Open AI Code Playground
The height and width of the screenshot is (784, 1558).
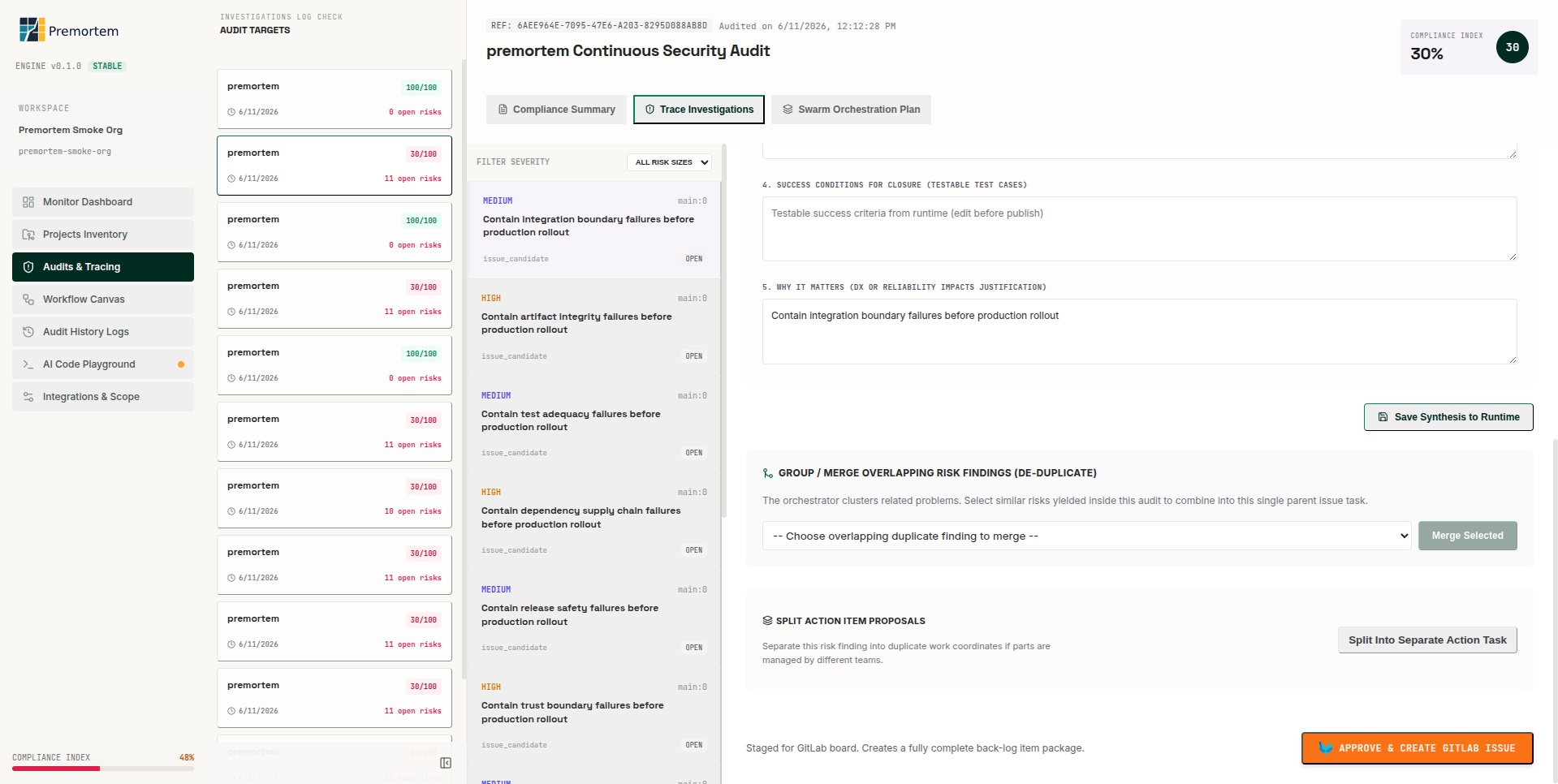point(103,364)
